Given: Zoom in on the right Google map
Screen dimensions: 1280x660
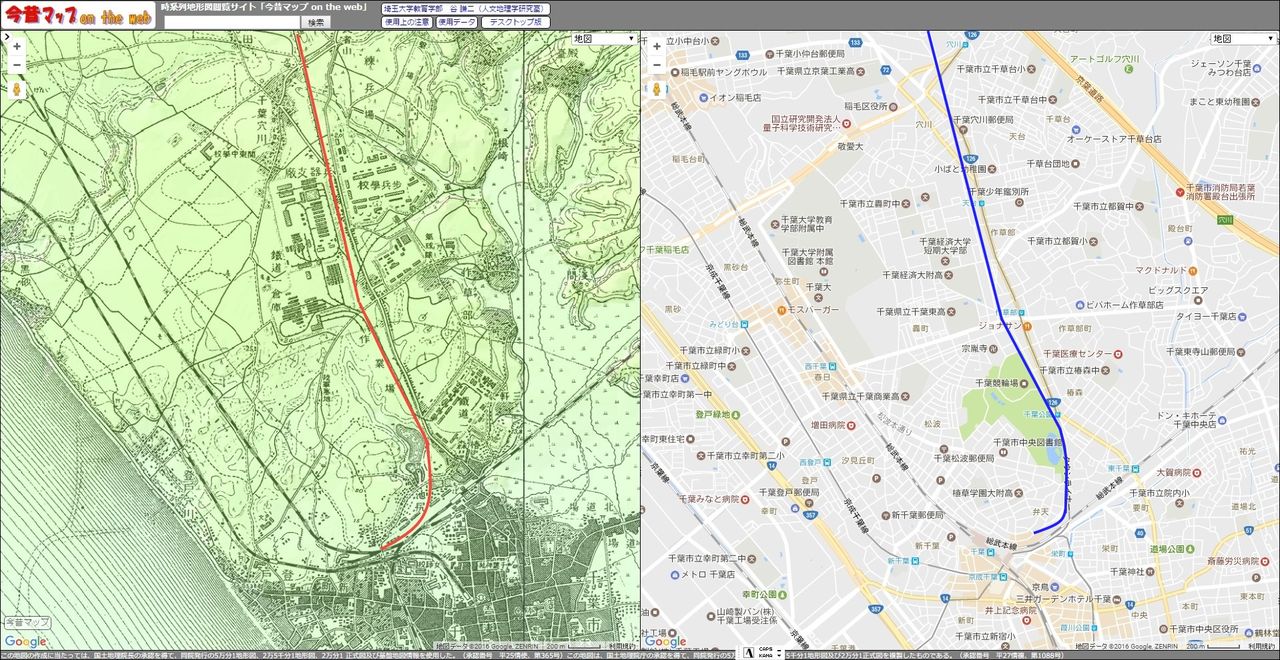Looking at the screenshot, I should tap(657, 46).
